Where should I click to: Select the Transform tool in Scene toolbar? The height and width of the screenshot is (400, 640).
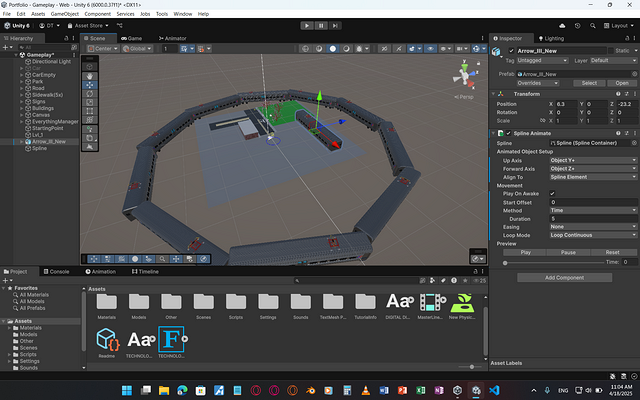[x=90, y=120]
